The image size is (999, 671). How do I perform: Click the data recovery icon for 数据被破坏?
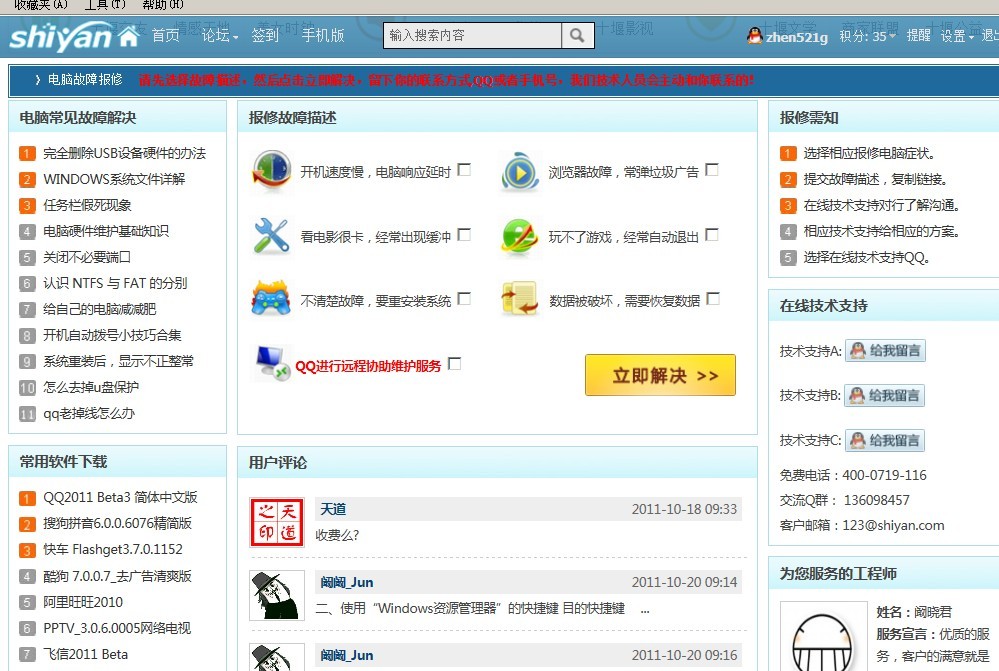point(519,300)
